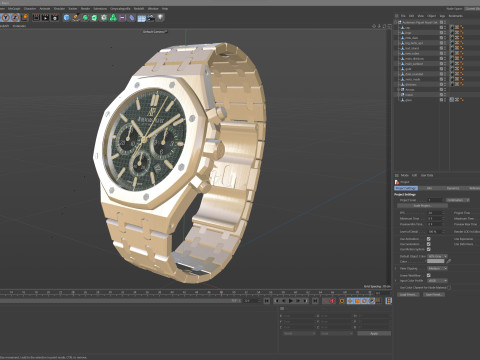Toggle the Use Motion System checkbox

tap(429, 249)
